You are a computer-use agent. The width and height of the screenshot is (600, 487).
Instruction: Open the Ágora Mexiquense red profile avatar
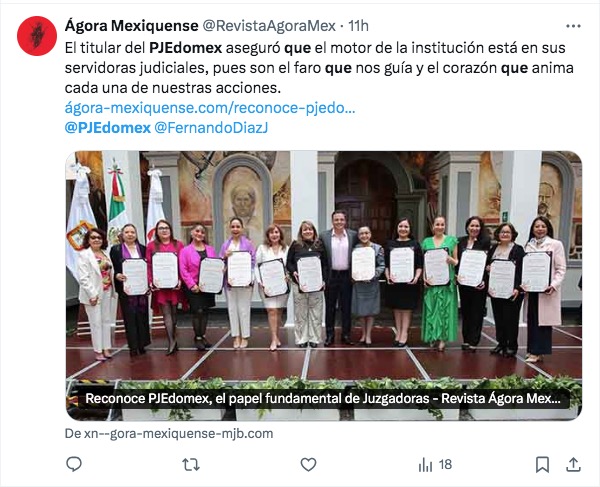tap(37, 36)
